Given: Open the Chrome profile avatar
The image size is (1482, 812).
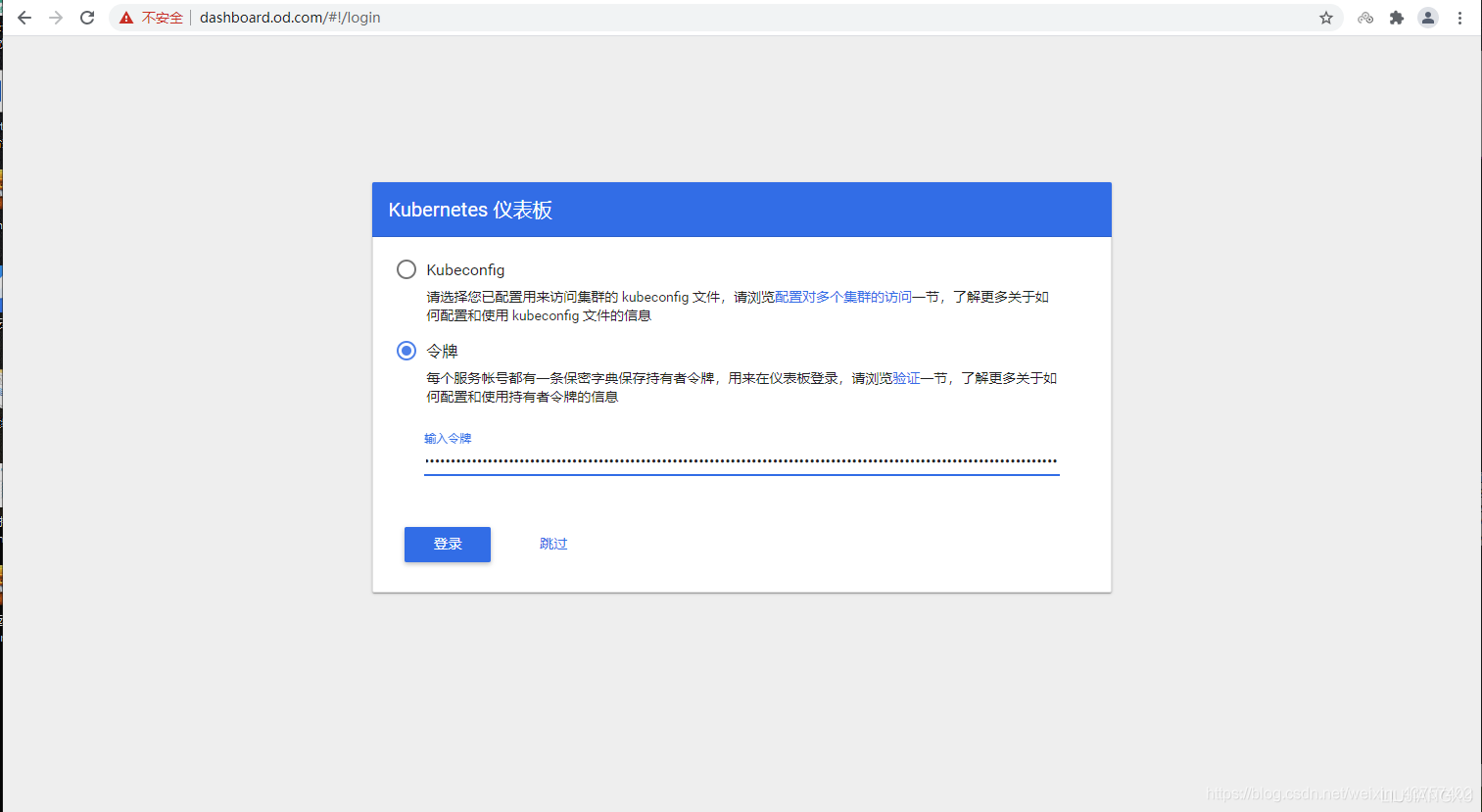Looking at the screenshot, I should 1428,18.
